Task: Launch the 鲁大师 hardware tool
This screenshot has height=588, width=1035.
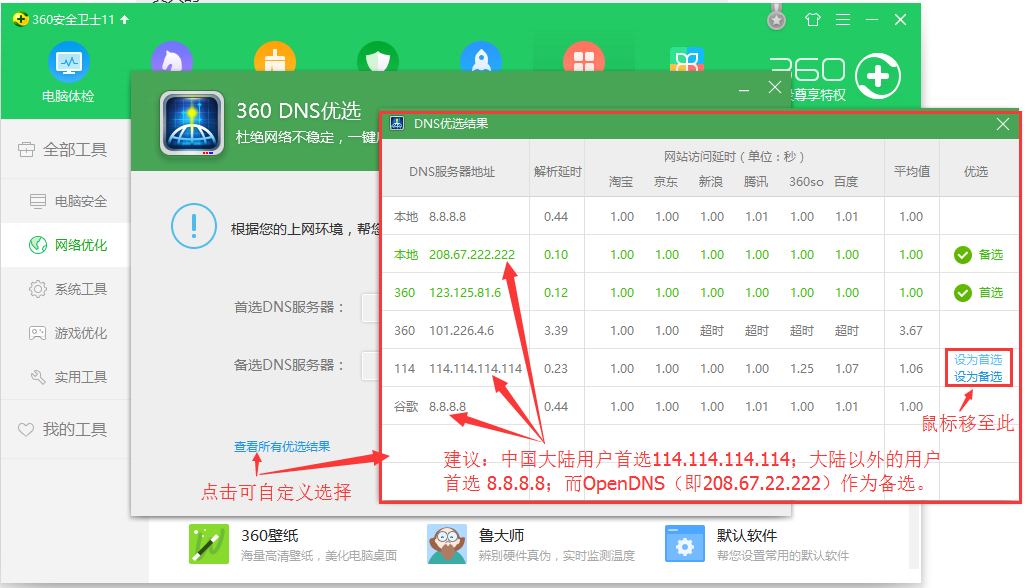Action: tap(447, 544)
